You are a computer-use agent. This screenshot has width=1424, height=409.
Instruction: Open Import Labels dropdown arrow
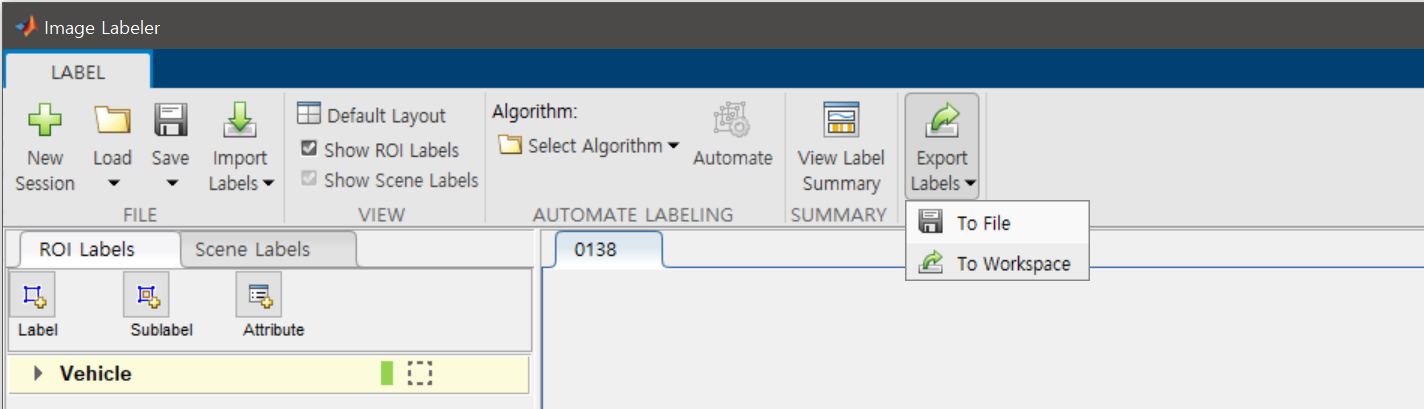click(268, 184)
